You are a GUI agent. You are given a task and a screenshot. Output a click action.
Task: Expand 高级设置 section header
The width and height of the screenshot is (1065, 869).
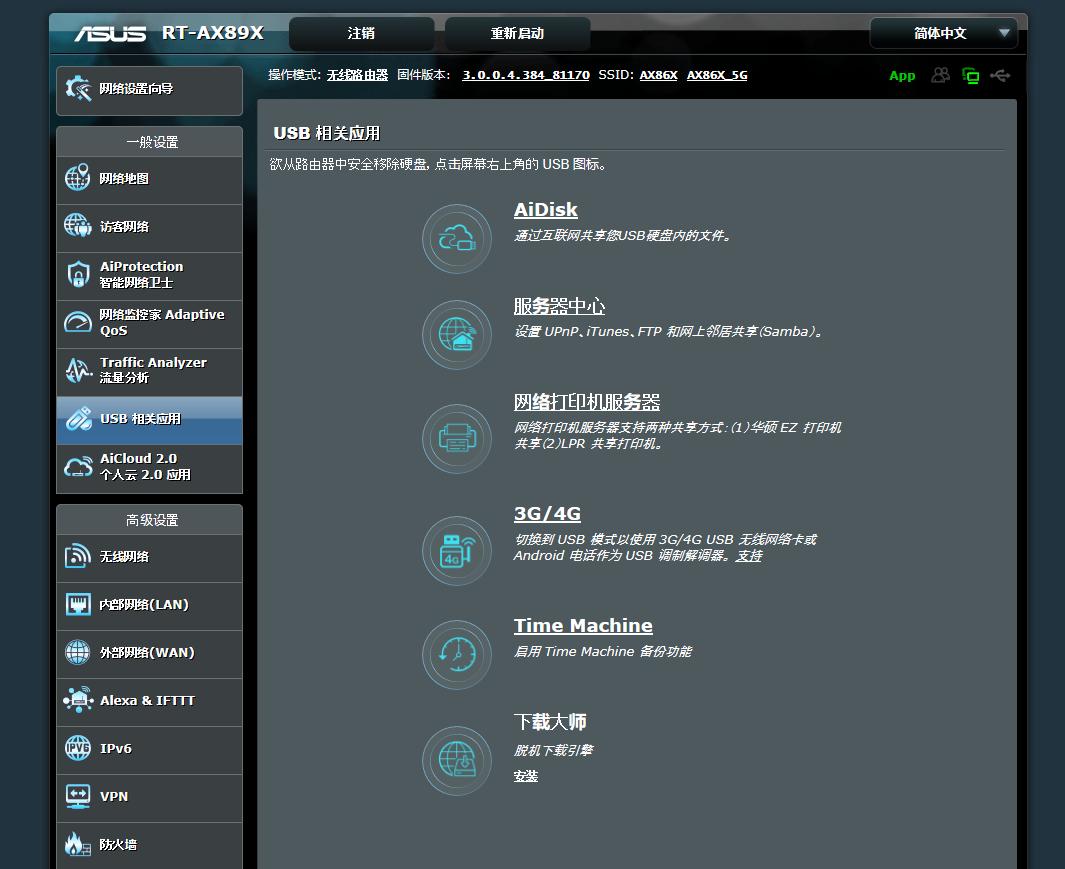(x=148, y=519)
